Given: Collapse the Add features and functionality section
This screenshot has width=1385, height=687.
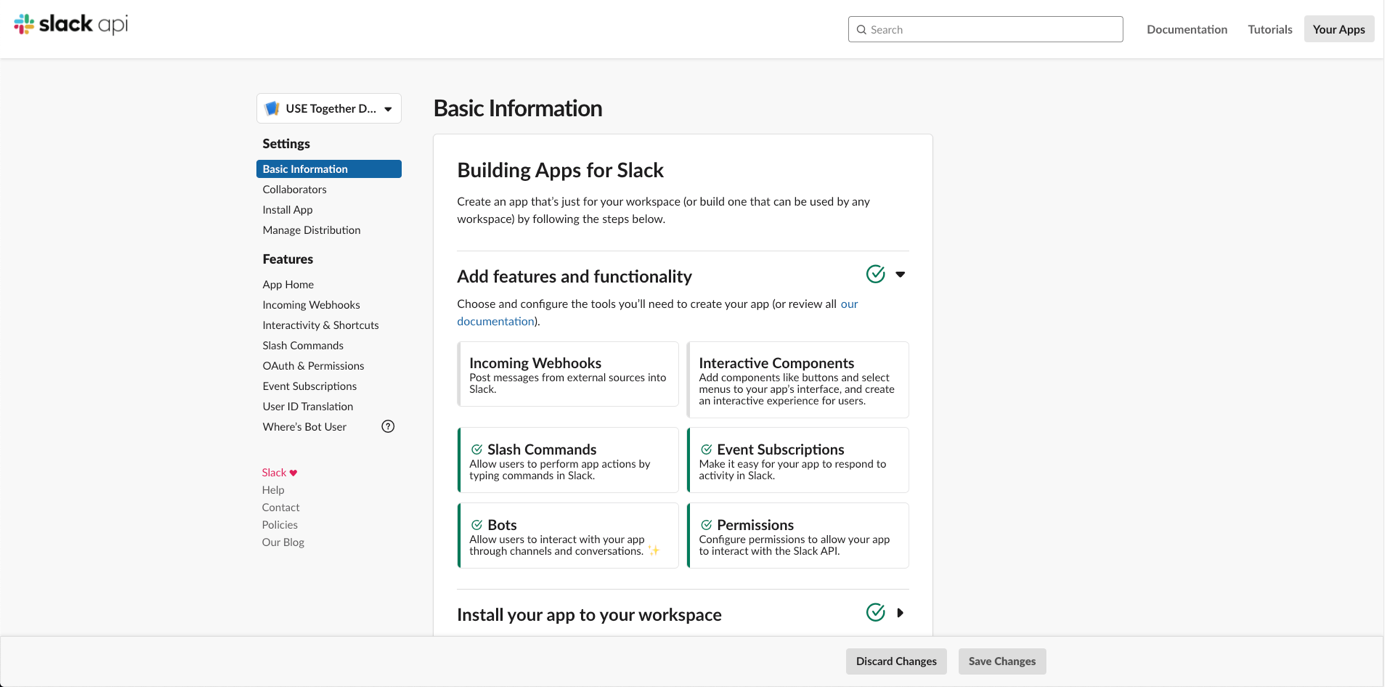Looking at the screenshot, I should click(x=900, y=274).
